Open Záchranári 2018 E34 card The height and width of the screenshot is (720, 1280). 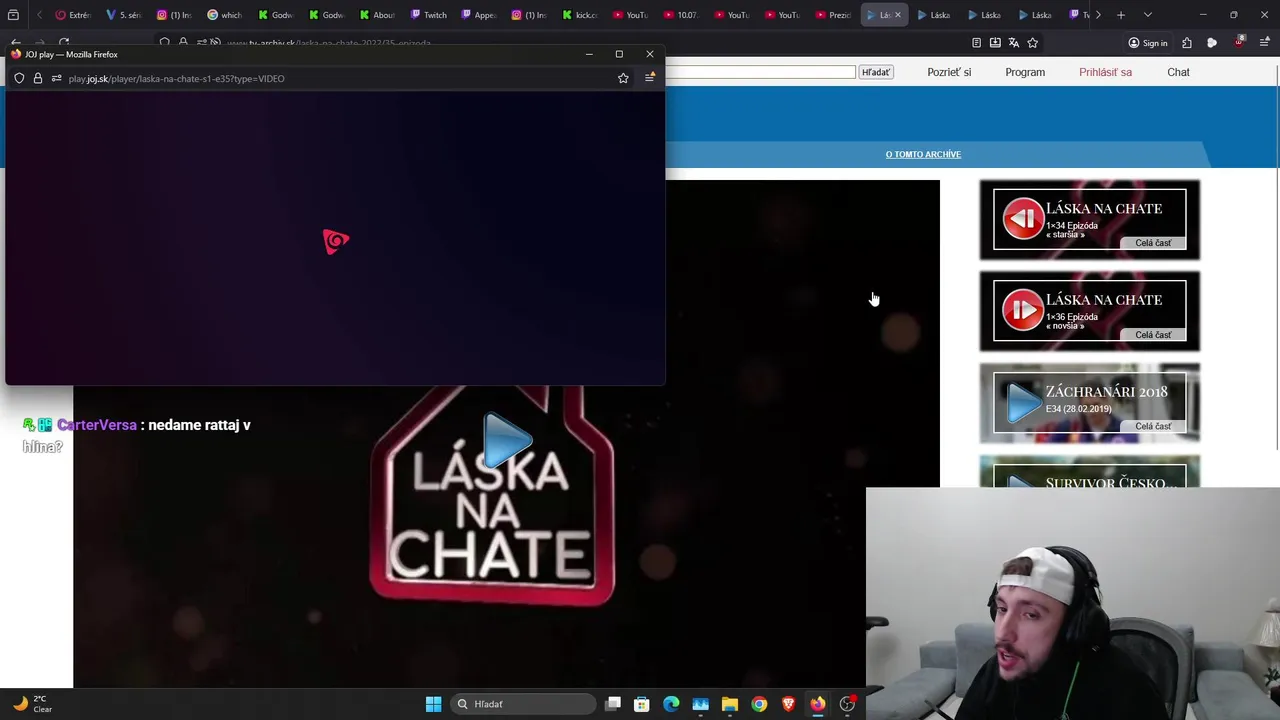(1090, 403)
